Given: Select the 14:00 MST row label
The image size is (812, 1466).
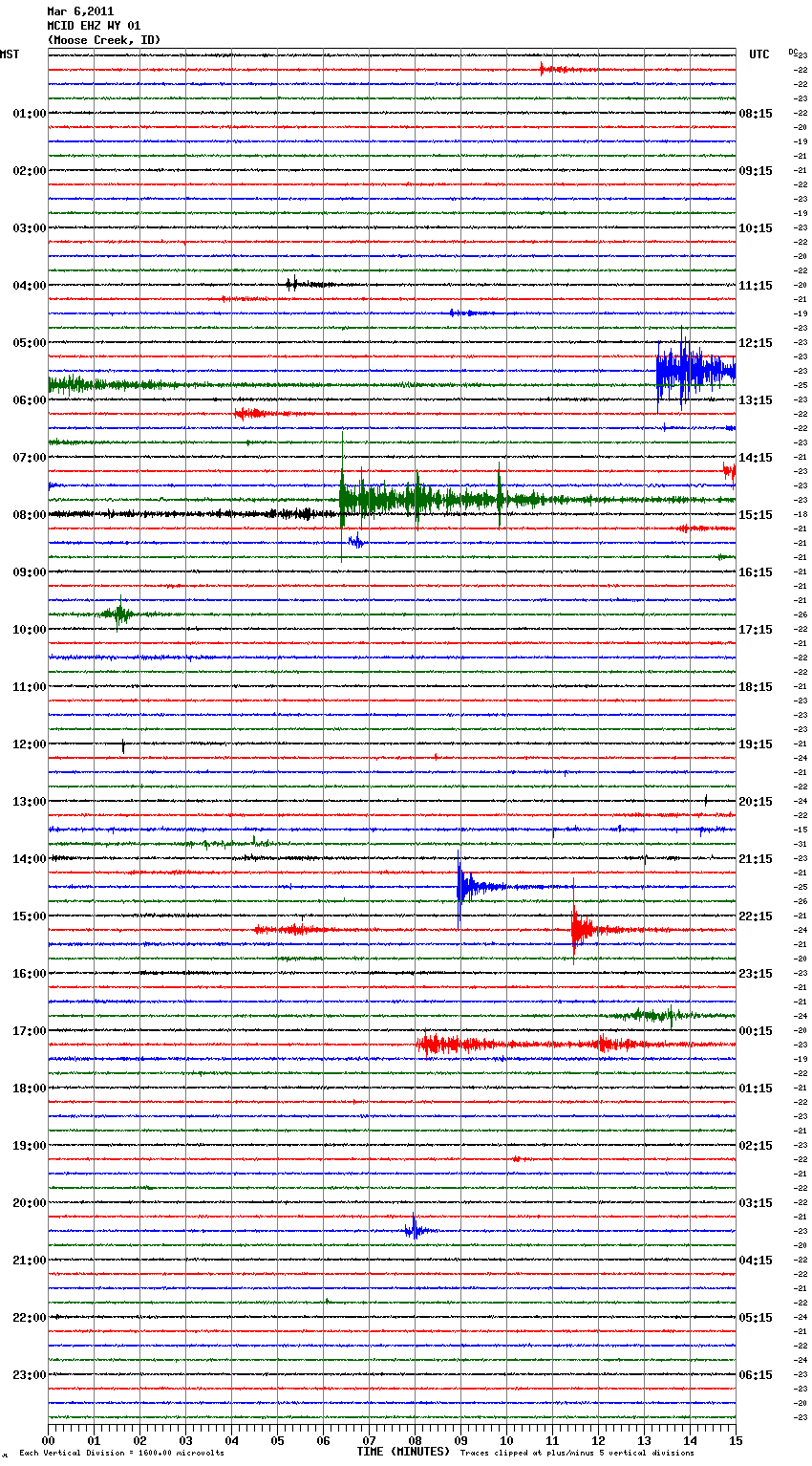Looking at the screenshot, I should [30, 859].
